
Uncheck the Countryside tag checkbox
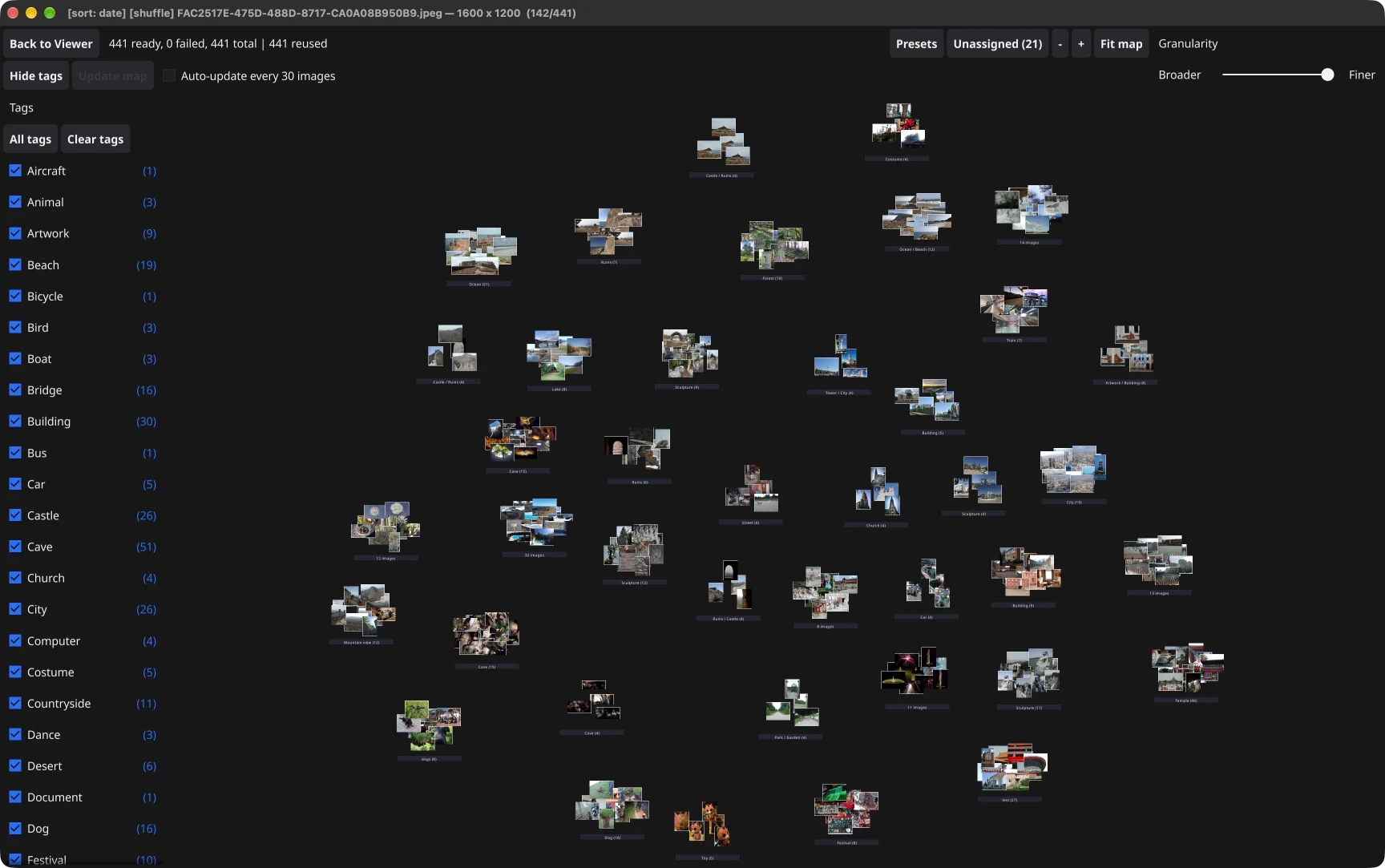click(15, 703)
